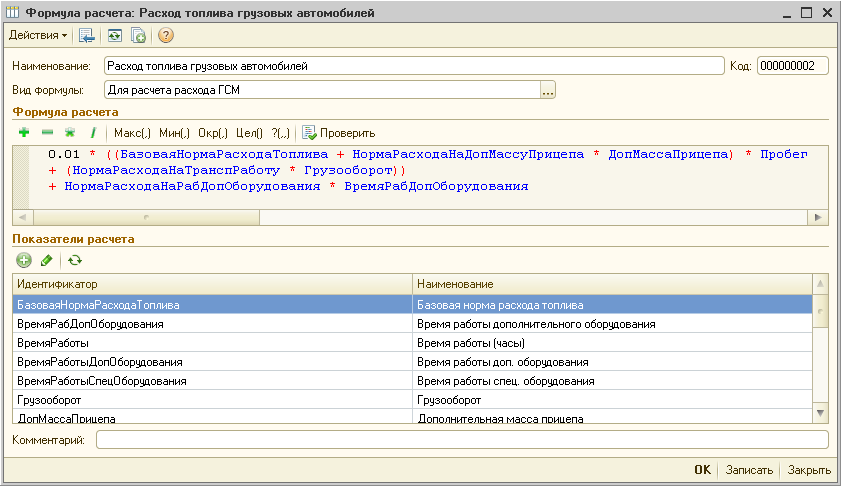Click the Комментарий input field

point(462,440)
